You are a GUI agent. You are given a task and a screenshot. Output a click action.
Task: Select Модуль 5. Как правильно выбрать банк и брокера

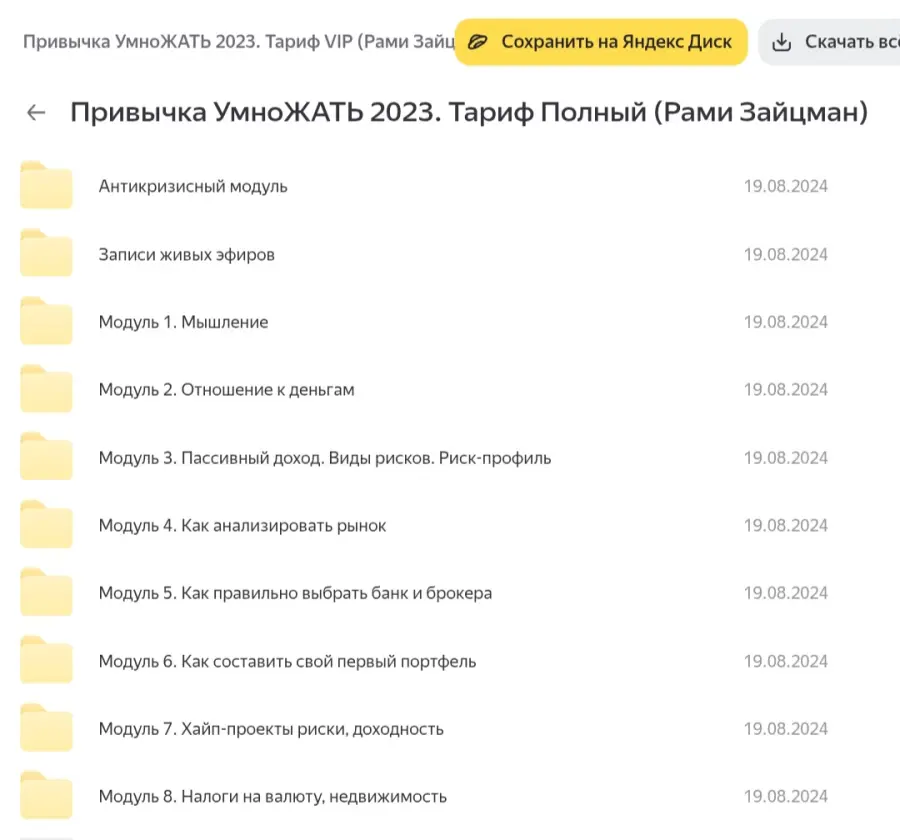click(295, 594)
